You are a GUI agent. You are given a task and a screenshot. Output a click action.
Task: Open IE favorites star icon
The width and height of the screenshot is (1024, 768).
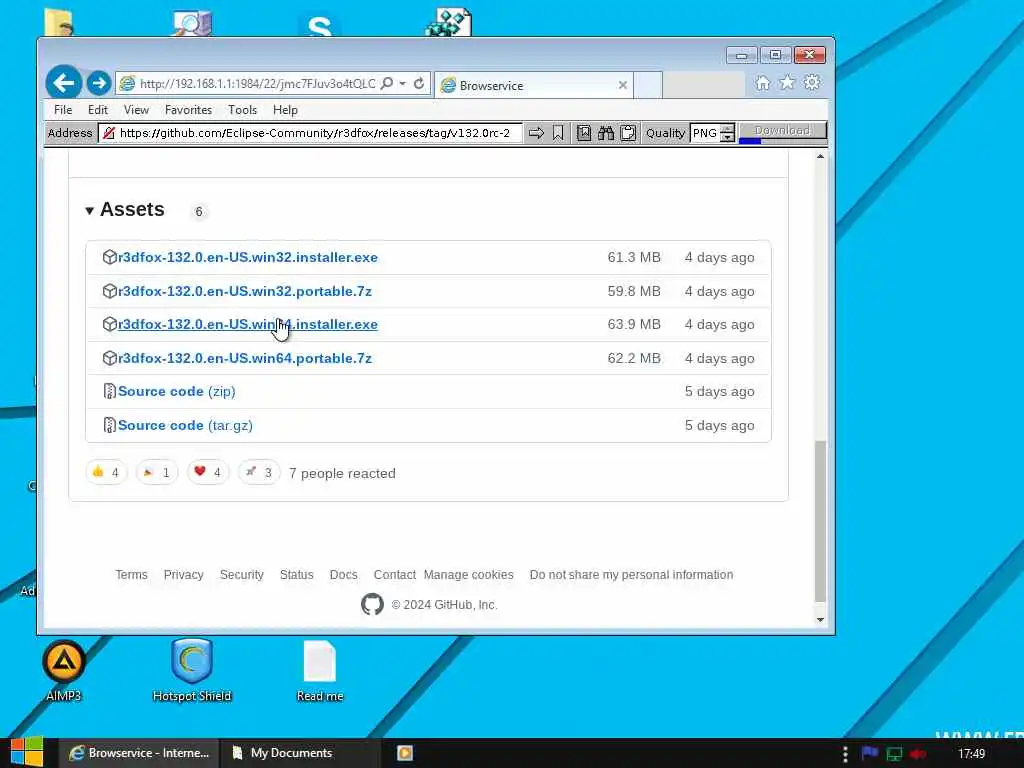click(787, 82)
